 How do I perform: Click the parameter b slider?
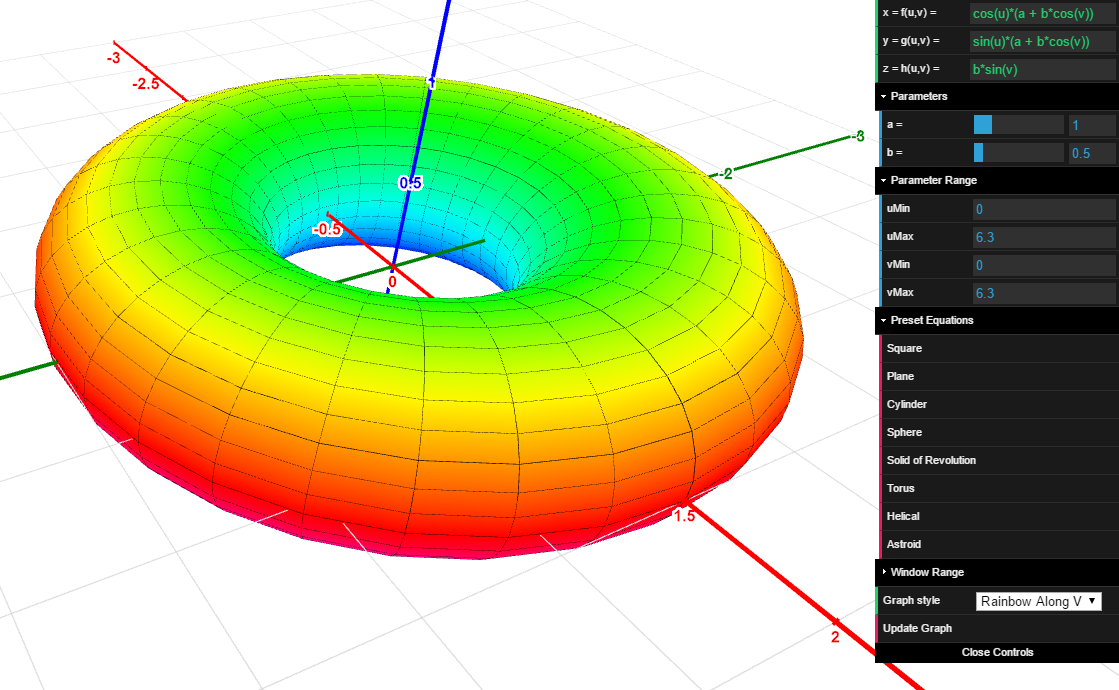point(1018,153)
